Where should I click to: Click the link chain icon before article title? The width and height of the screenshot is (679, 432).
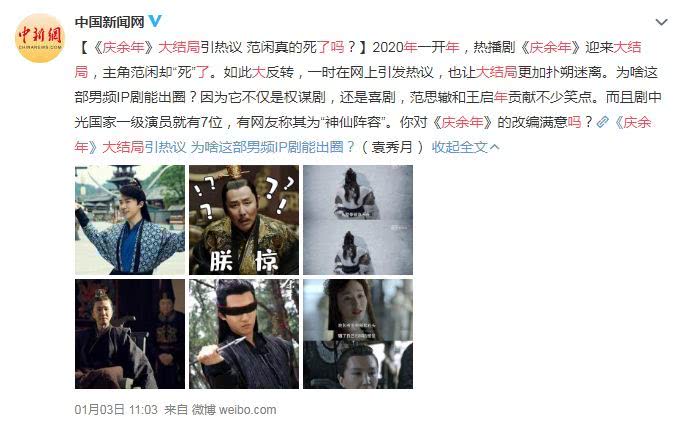pos(602,122)
